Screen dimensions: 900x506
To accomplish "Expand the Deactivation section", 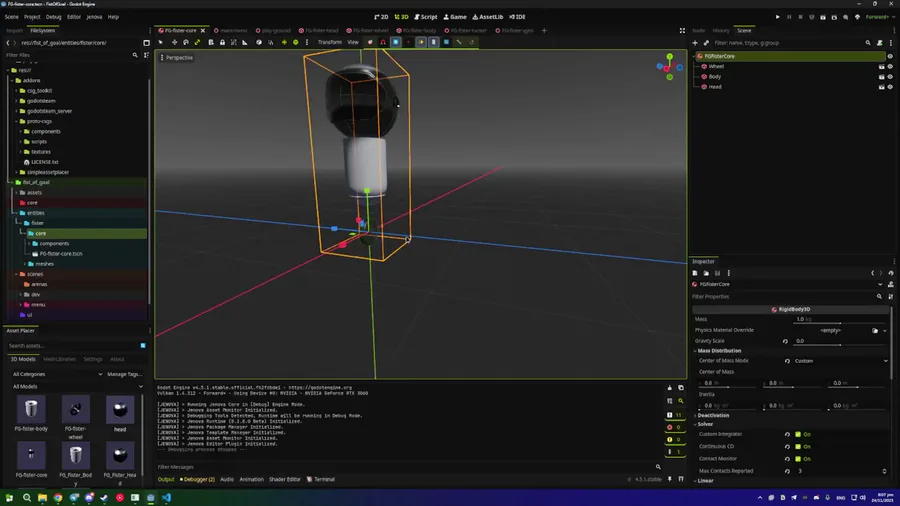I will (x=713, y=415).
